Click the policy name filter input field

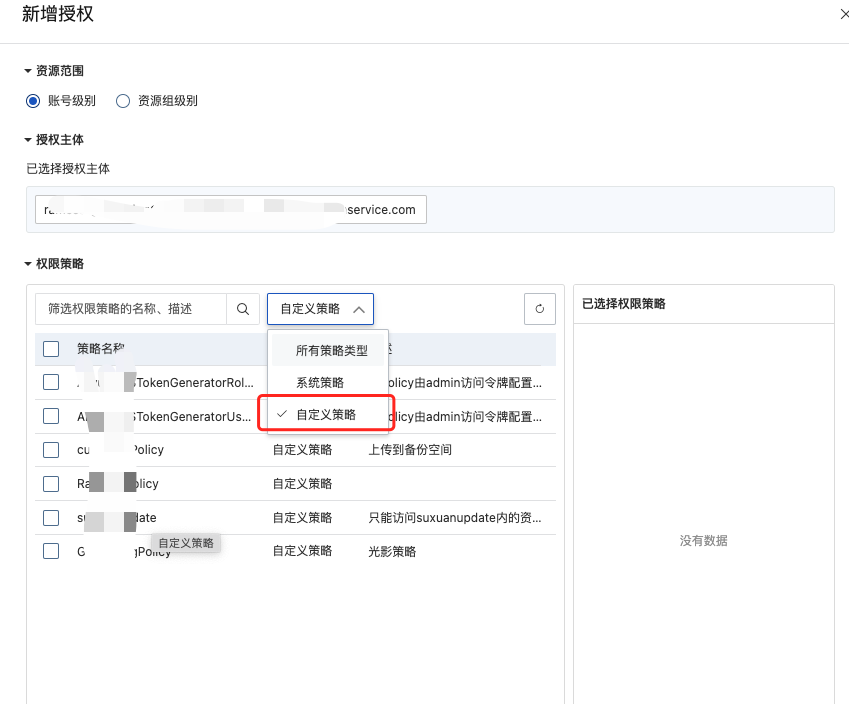click(130, 309)
